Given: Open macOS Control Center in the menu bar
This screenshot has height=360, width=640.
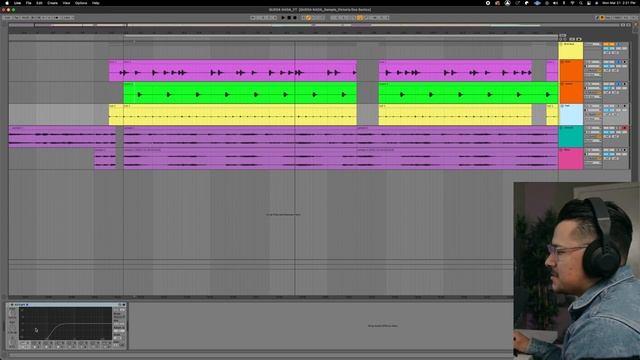Looking at the screenshot, I should pyautogui.click(x=589, y=3).
